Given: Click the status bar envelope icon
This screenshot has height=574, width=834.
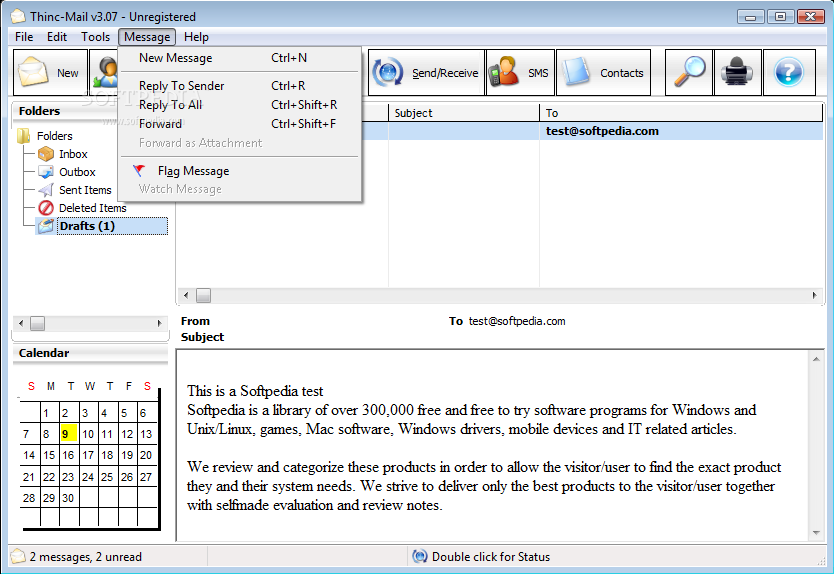Looking at the screenshot, I should click(18, 556).
